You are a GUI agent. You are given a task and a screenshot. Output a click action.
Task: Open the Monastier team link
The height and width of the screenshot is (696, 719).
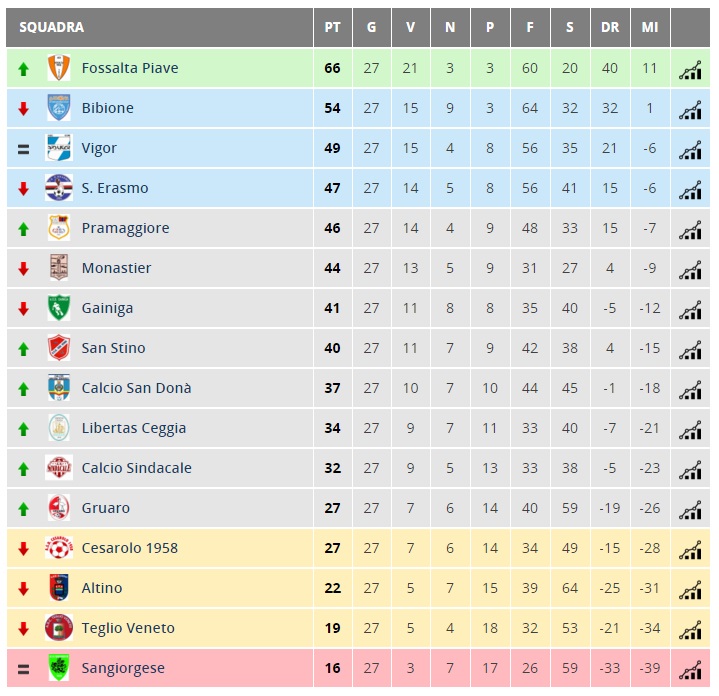pos(116,268)
